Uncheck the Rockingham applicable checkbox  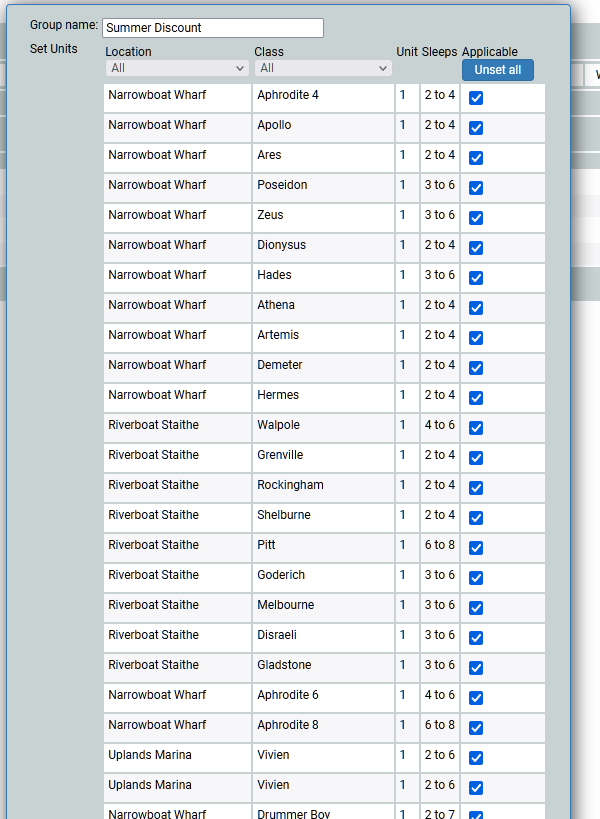476,488
